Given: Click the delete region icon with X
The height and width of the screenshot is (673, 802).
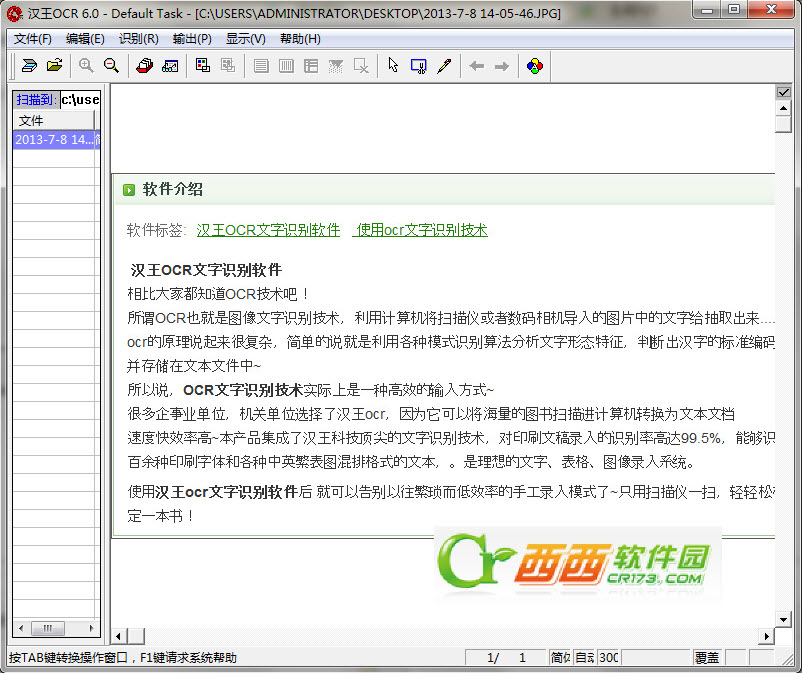Looking at the screenshot, I should pyautogui.click(x=361, y=65).
